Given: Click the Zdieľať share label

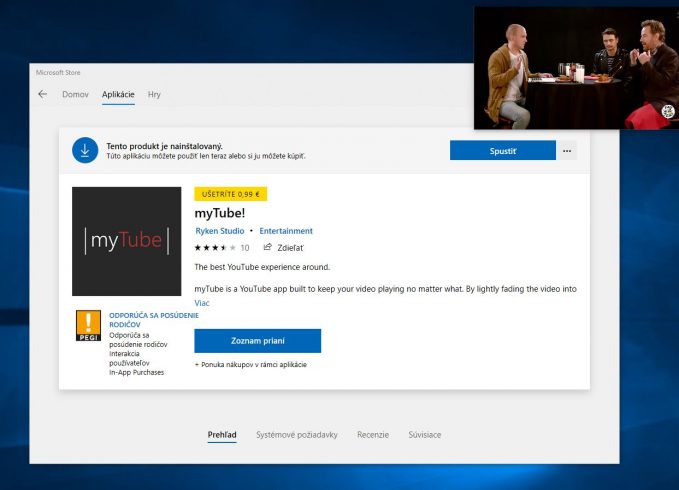Looking at the screenshot, I should [291, 248].
